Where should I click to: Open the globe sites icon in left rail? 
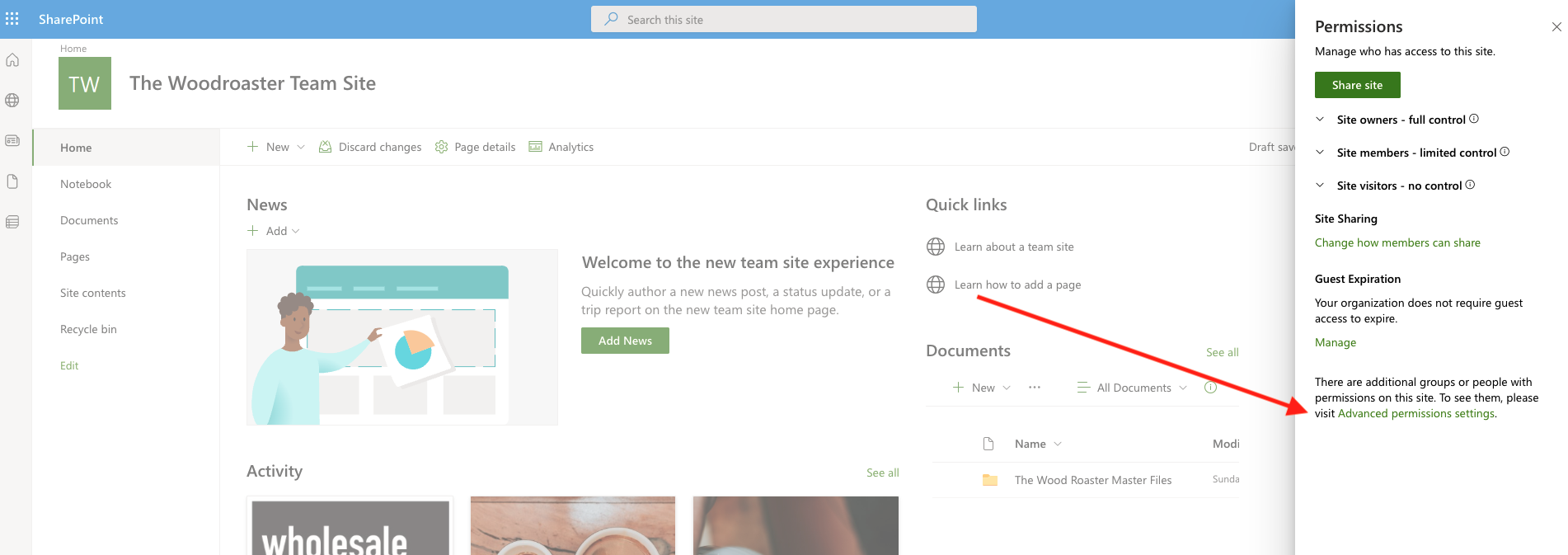tap(12, 101)
